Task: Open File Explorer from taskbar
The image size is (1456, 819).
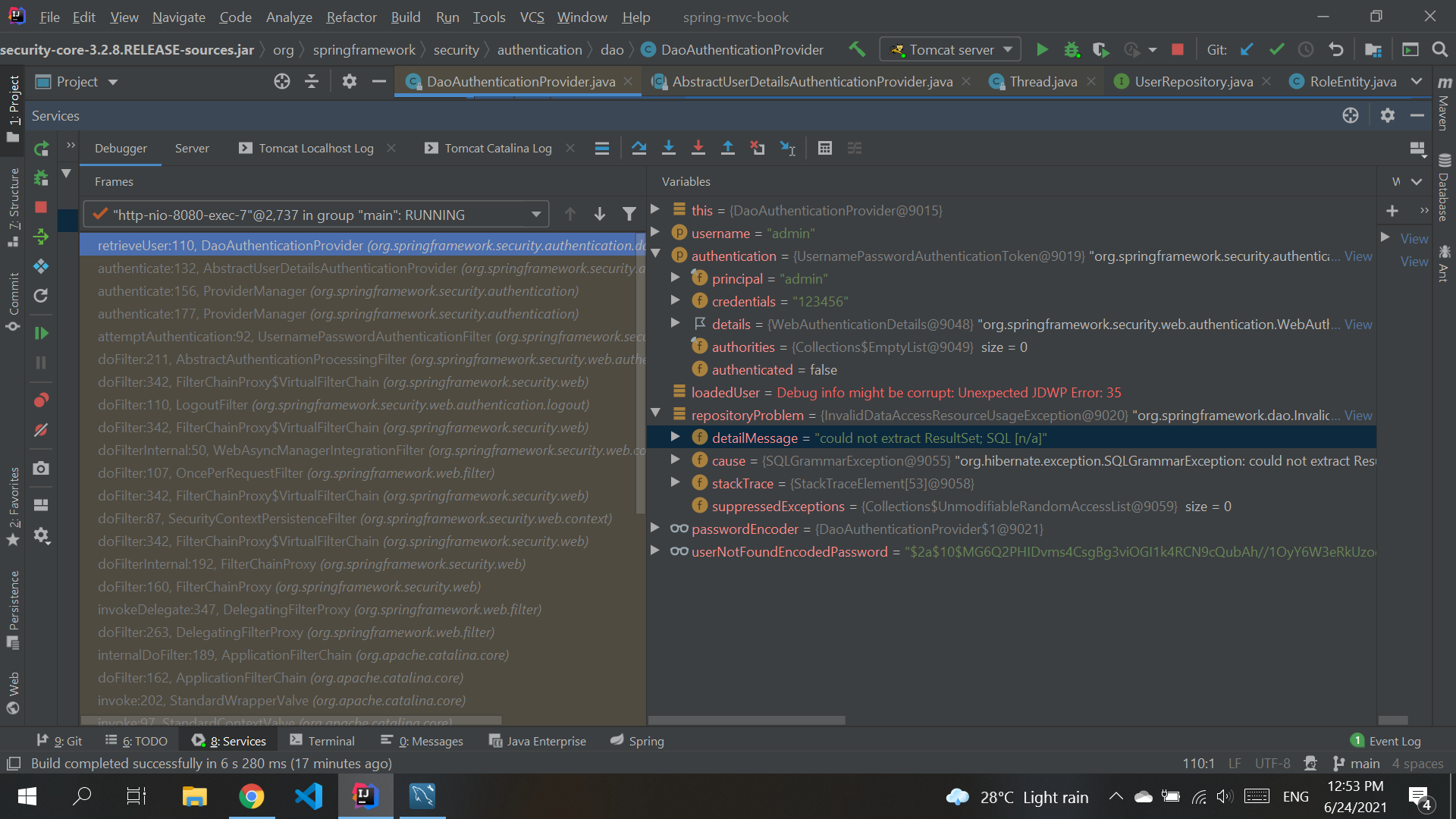Action: pyautogui.click(x=194, y=796)
